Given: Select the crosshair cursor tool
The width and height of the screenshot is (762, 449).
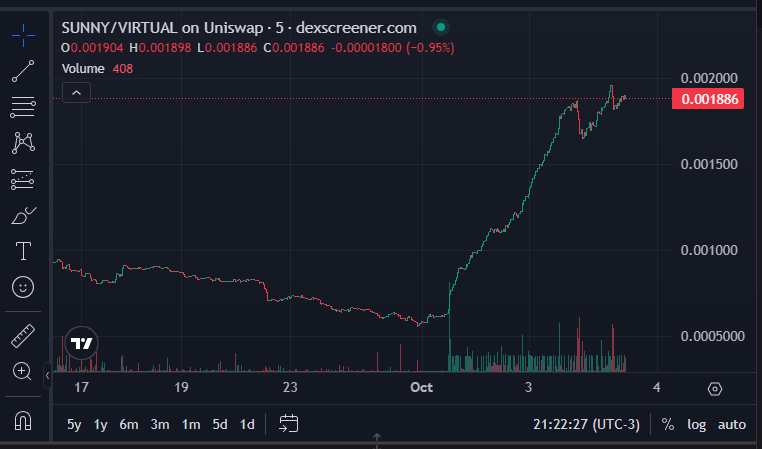Looking at the screenshot, I should 23,35.
